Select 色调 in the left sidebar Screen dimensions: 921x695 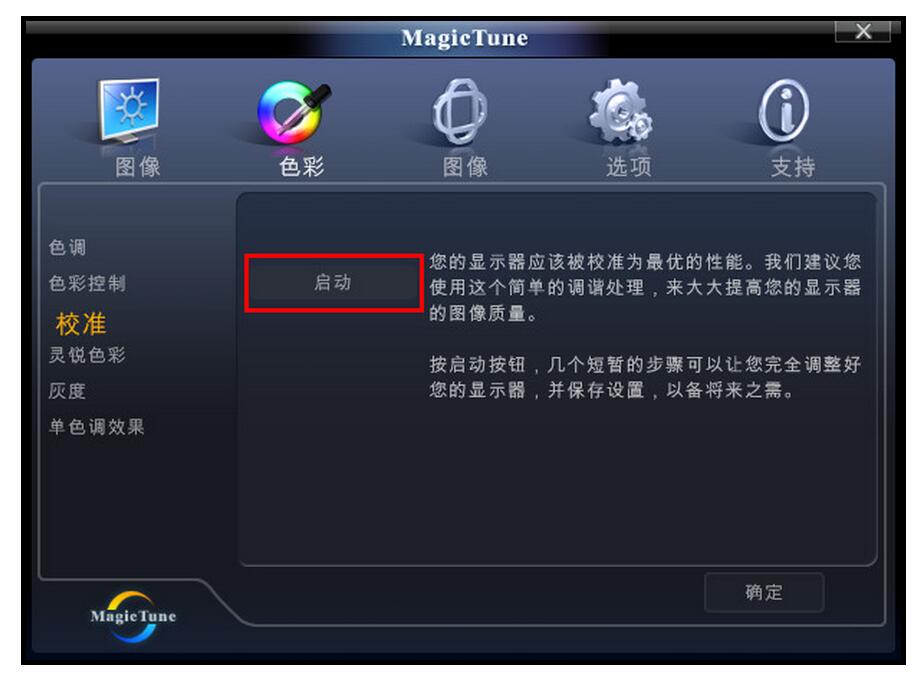(x=68, y=247)
